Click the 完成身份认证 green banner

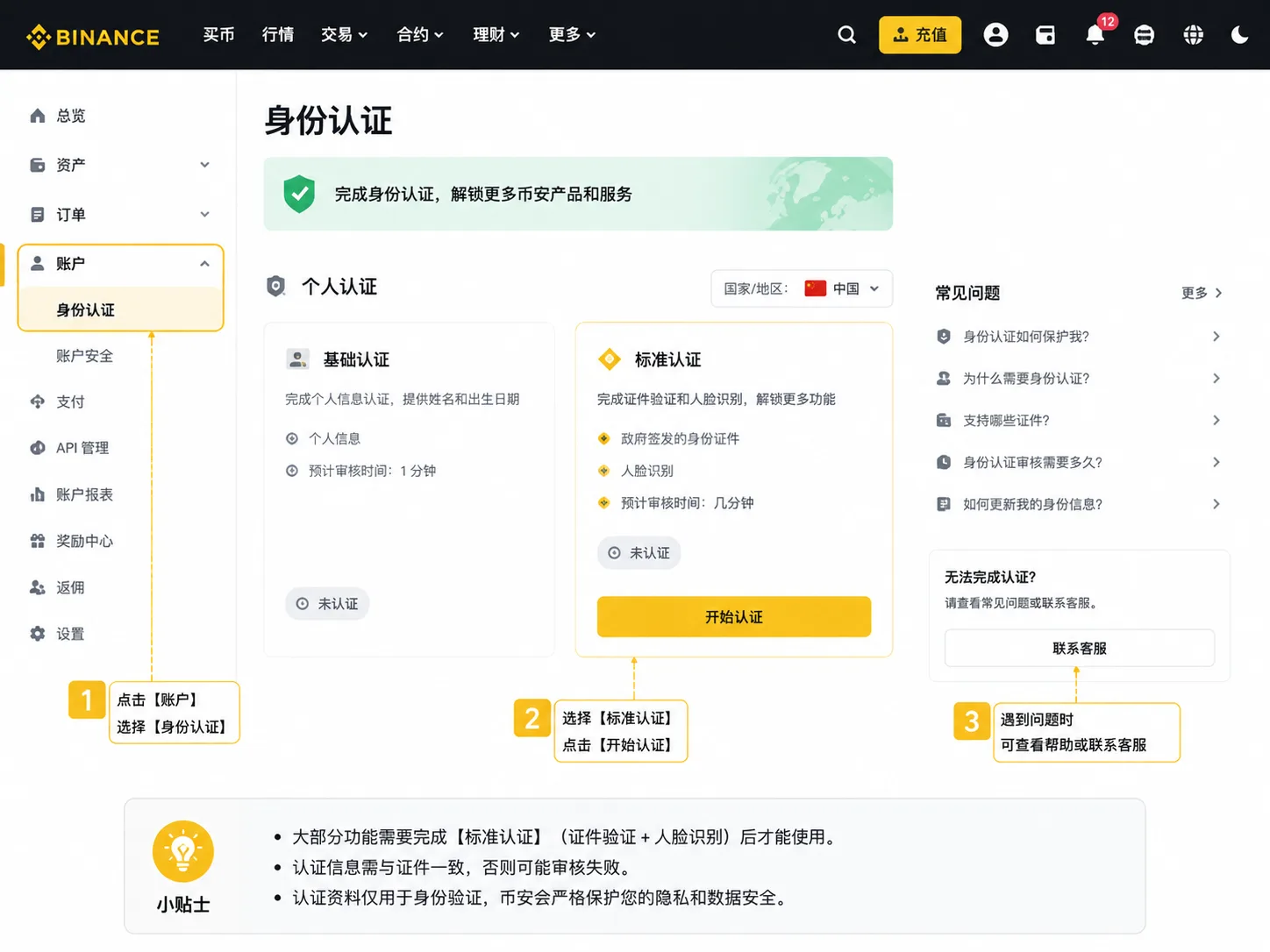click(x=578, y=194)
